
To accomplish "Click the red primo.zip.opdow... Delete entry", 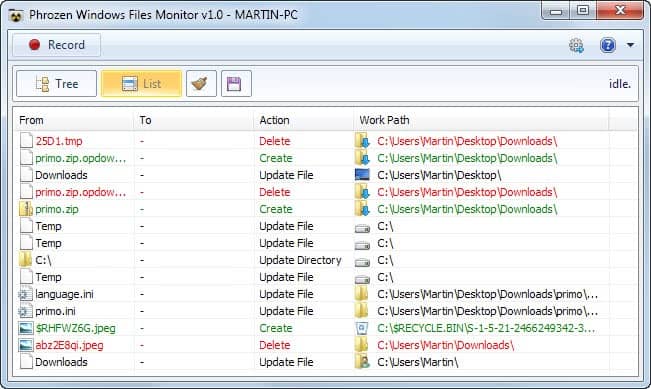I will (x=81, y=192).
